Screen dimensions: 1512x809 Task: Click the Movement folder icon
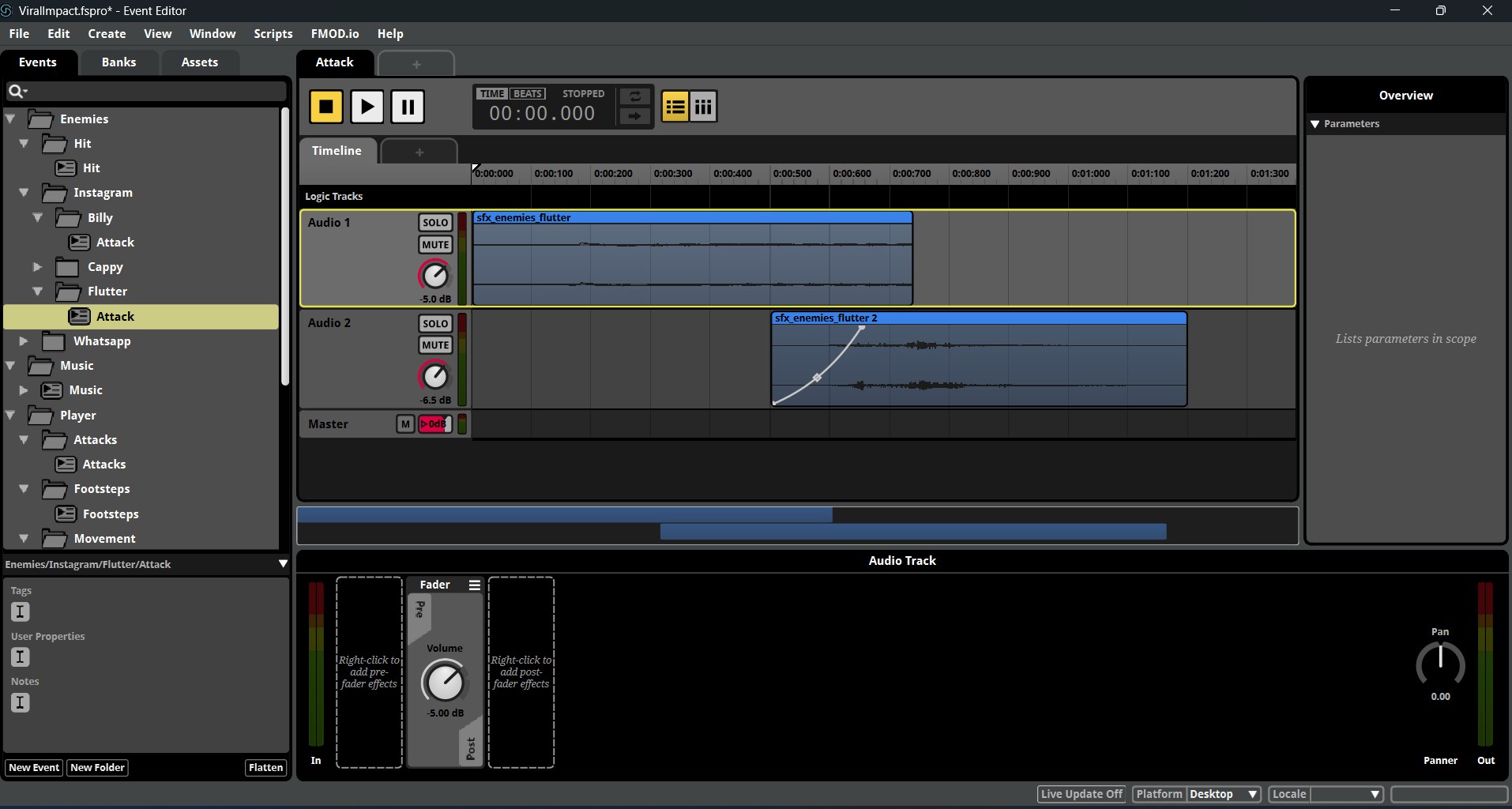tap(54, 539)
